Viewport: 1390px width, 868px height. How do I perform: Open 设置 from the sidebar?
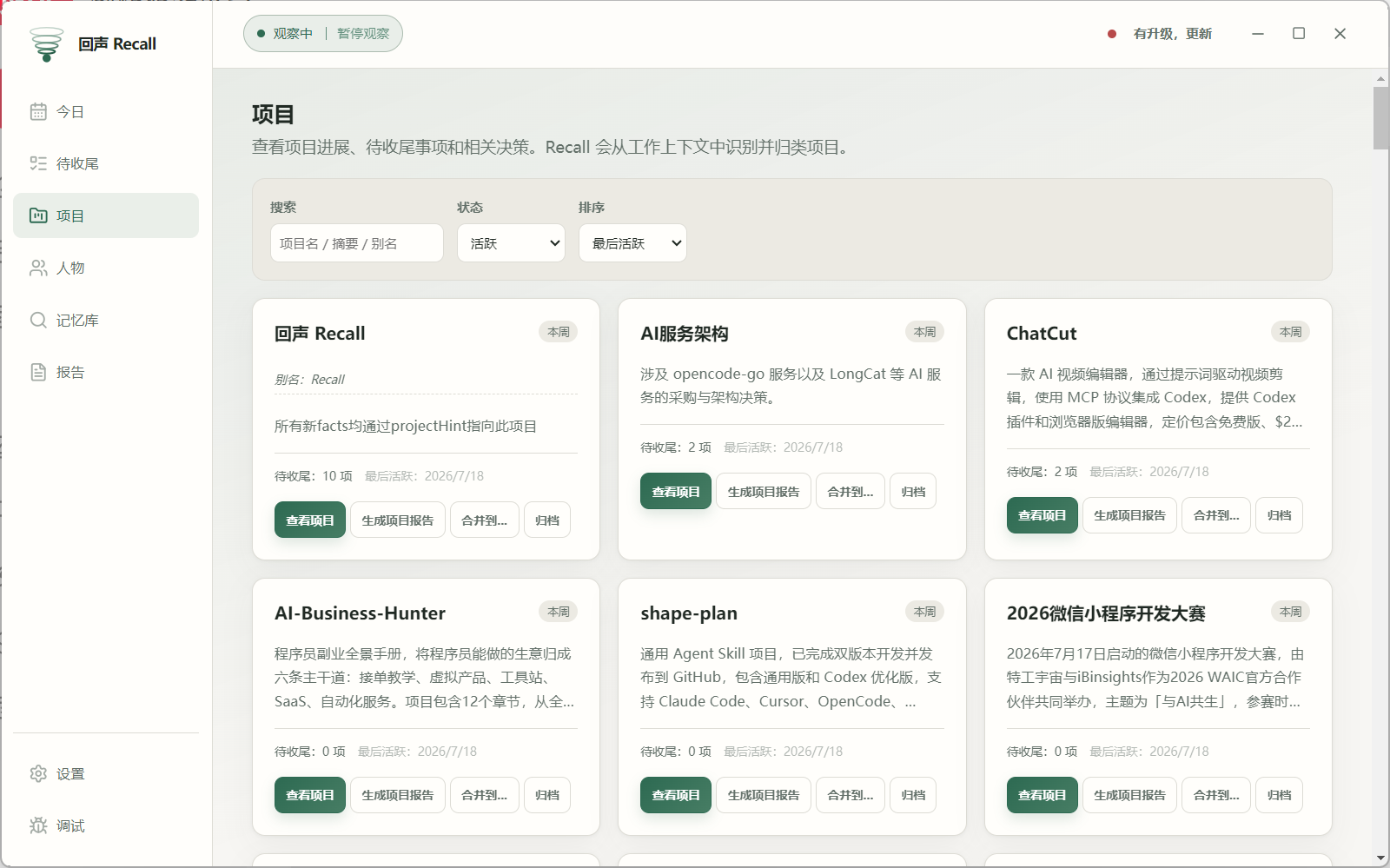106,773
